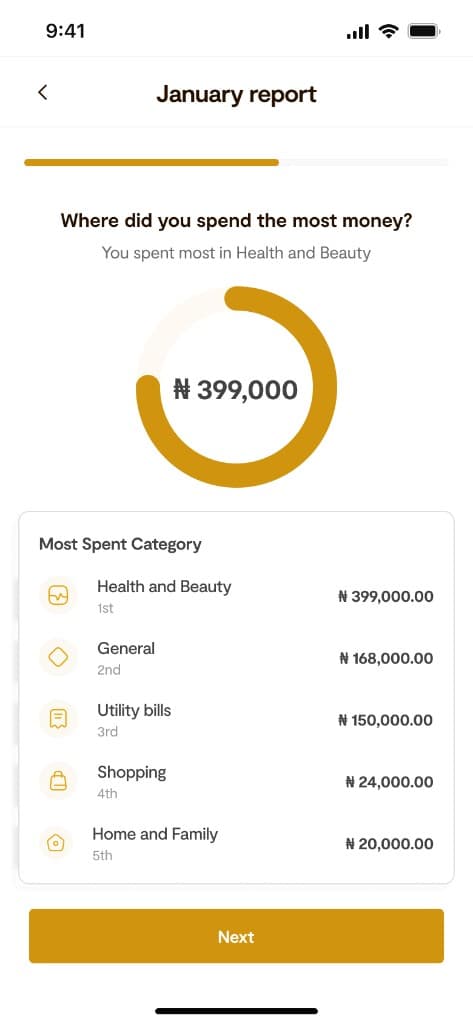Viewport: 473px width, 1024px height.
Task: Tap the ₦ 399,000 donut chart center
Action: coord(235,390)
